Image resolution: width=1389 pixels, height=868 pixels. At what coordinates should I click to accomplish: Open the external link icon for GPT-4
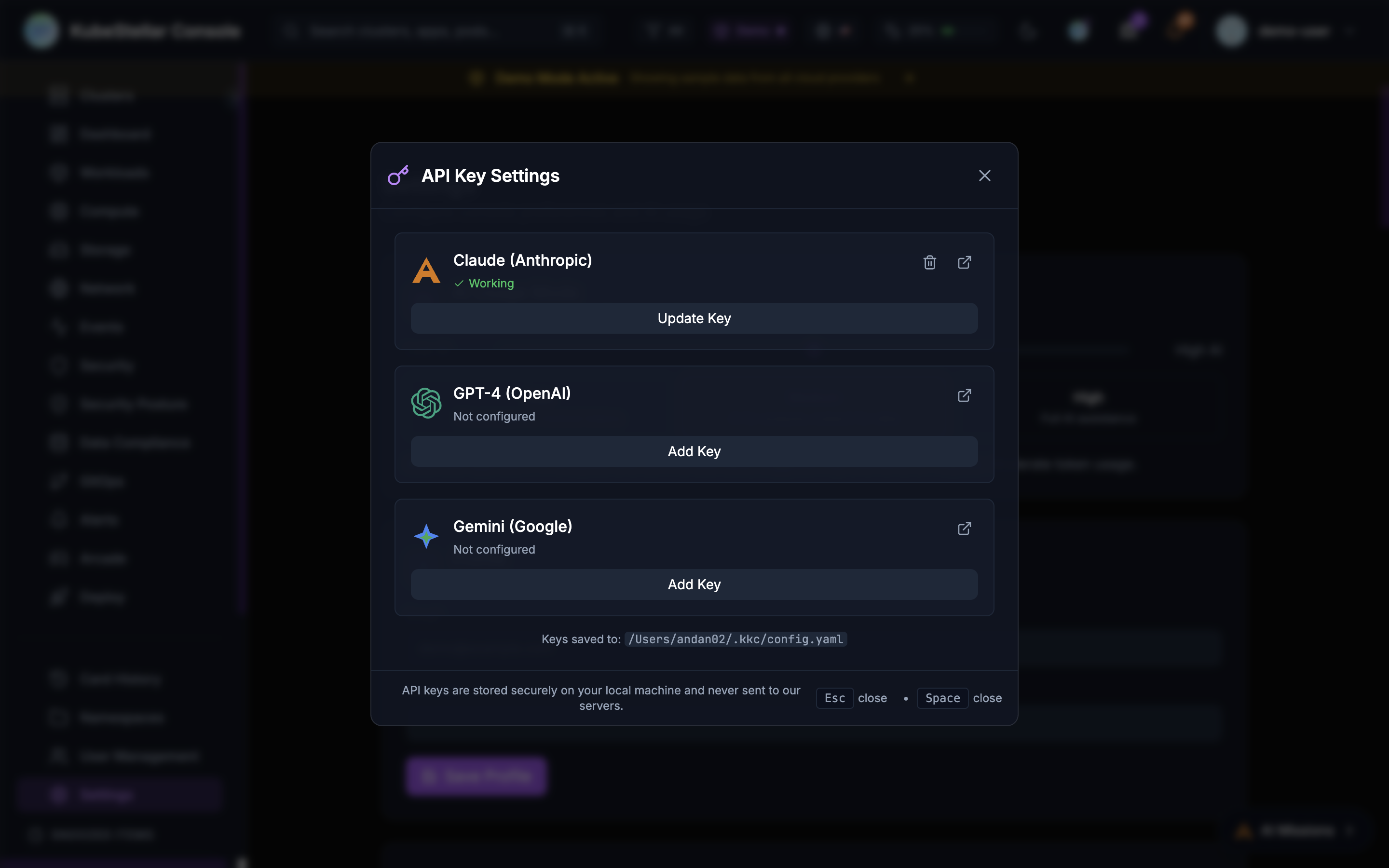click(x=964, y=395)
